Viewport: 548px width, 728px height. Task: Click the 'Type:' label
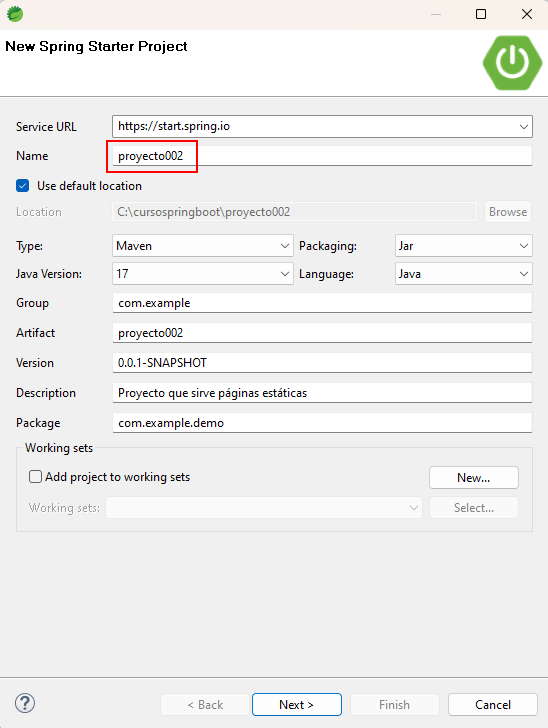coord(29,246)
